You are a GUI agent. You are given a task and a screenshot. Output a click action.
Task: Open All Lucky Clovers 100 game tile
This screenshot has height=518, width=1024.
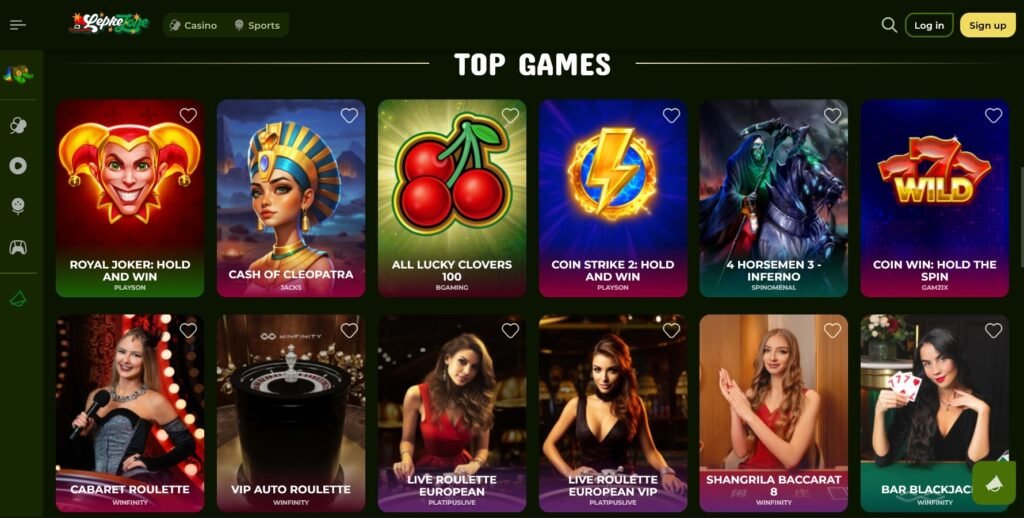pyautogui.click(x=452, y=199)
